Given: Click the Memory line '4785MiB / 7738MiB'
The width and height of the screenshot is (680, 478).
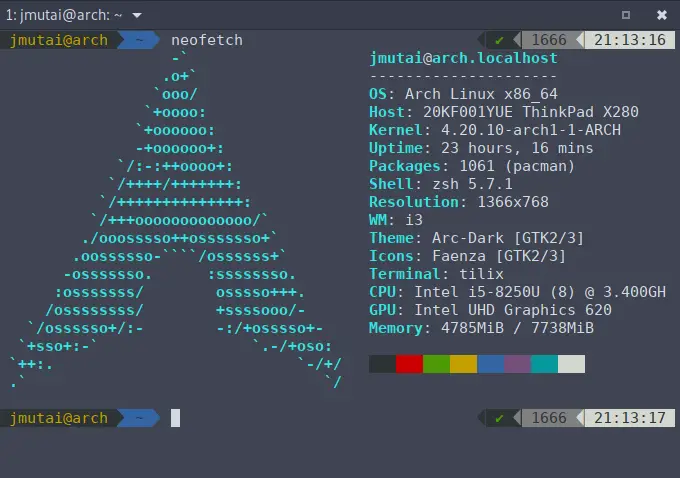Looking at the screenshot, I should (481, 328).
